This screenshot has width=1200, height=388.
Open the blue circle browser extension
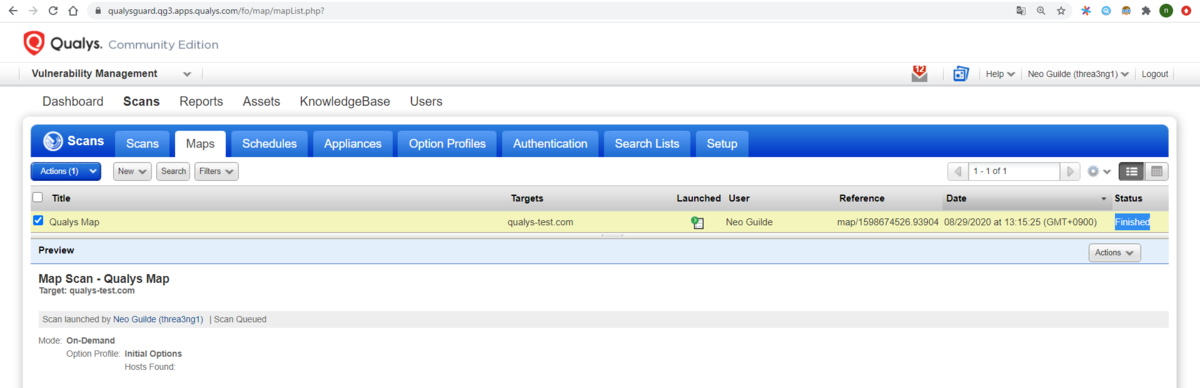click(1106, 10)
